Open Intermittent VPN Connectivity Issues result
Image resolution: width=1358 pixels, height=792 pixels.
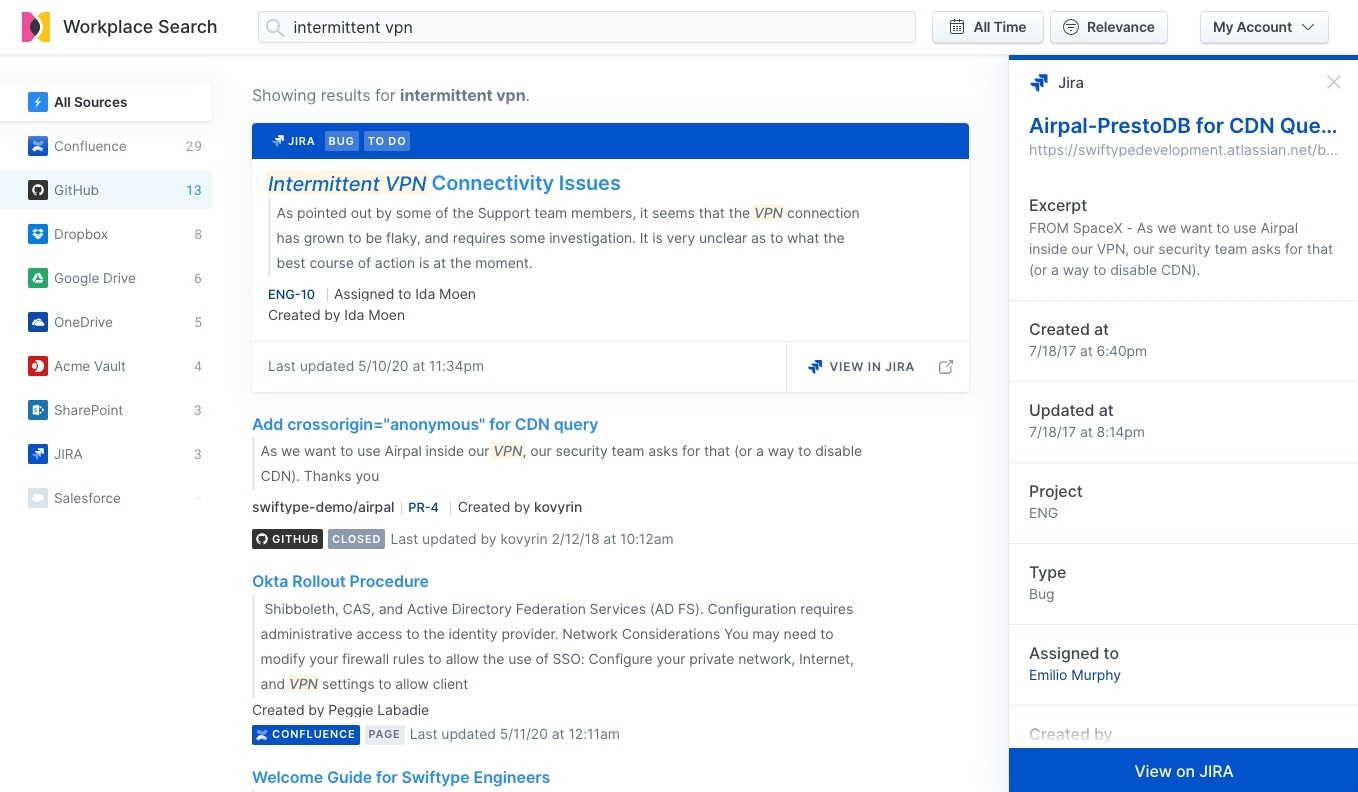coord(444,183)
